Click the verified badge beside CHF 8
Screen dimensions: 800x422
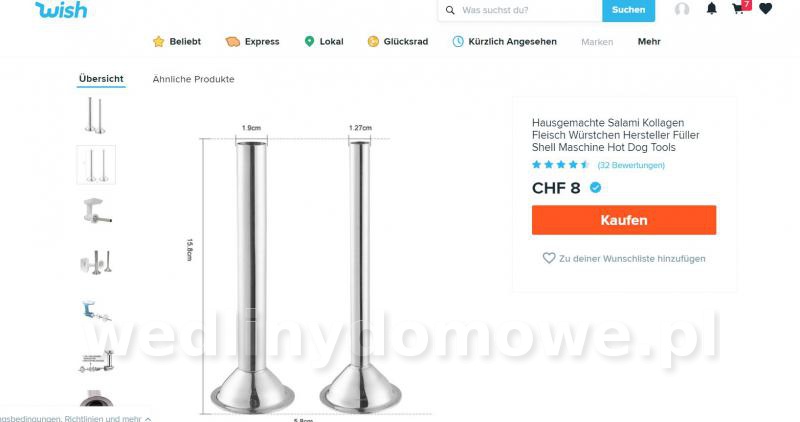(x=595, y=188)
